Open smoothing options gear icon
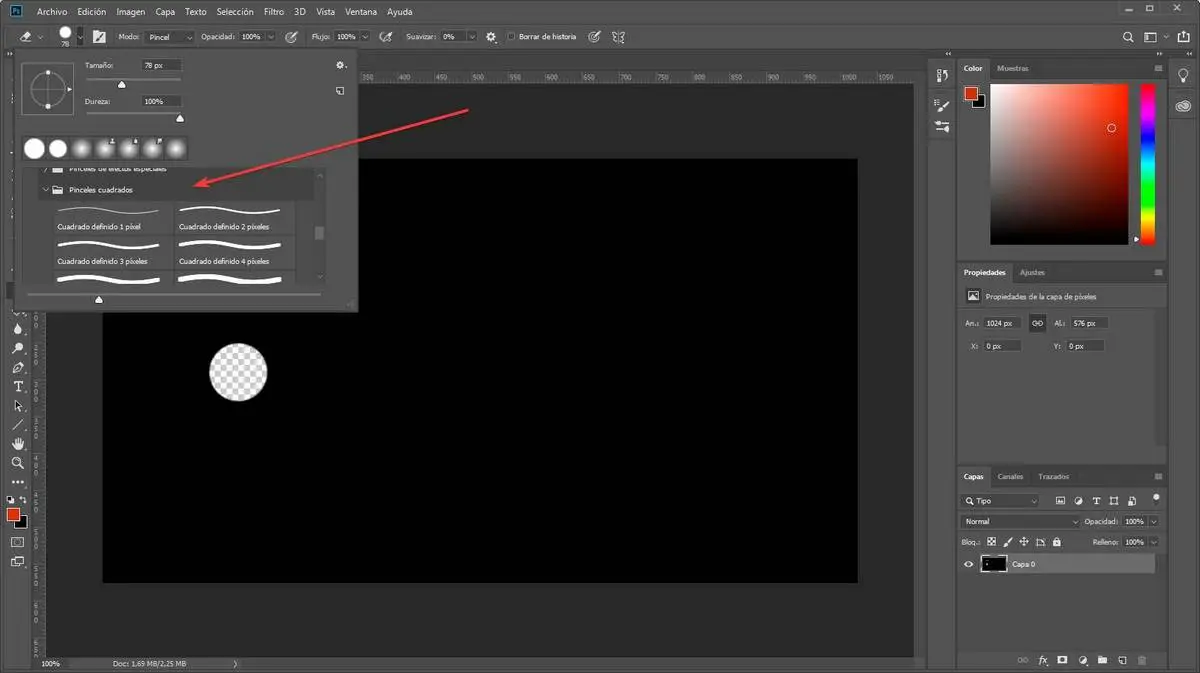The image size is (1200, 673). (x=491, y=37)
